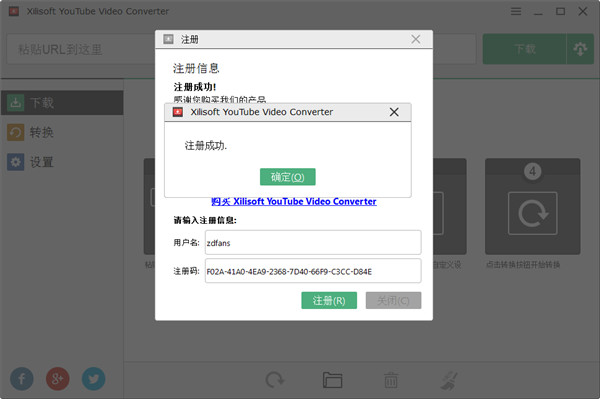This screenshot has width=600, height=399.
Task: Click the broom clear-list icon in bottom toolbar
Action: pyautogui.click(x=448, y=380)
